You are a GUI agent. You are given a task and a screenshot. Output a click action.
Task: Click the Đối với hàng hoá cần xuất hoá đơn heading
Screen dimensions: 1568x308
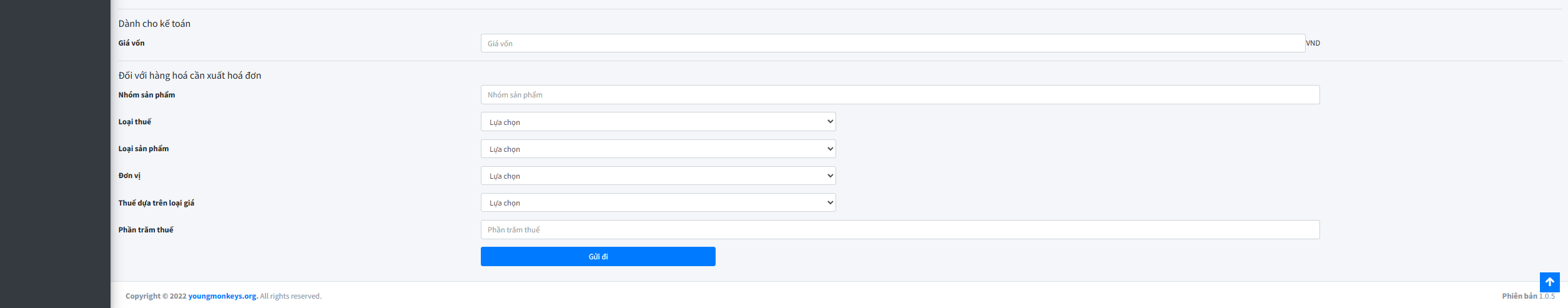pos(190,76)
